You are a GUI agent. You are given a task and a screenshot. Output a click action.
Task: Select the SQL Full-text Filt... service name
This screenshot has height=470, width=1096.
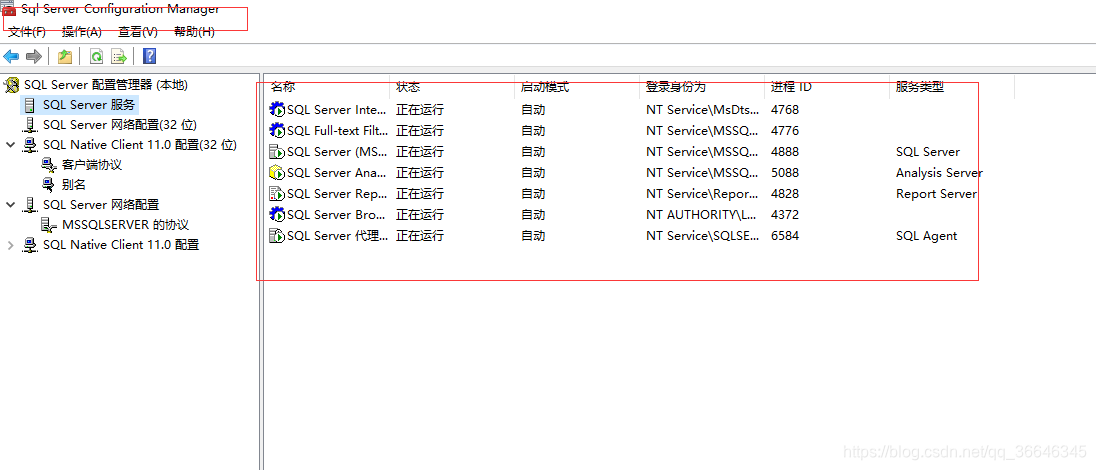pyautogui.click(x=337, y=131)
